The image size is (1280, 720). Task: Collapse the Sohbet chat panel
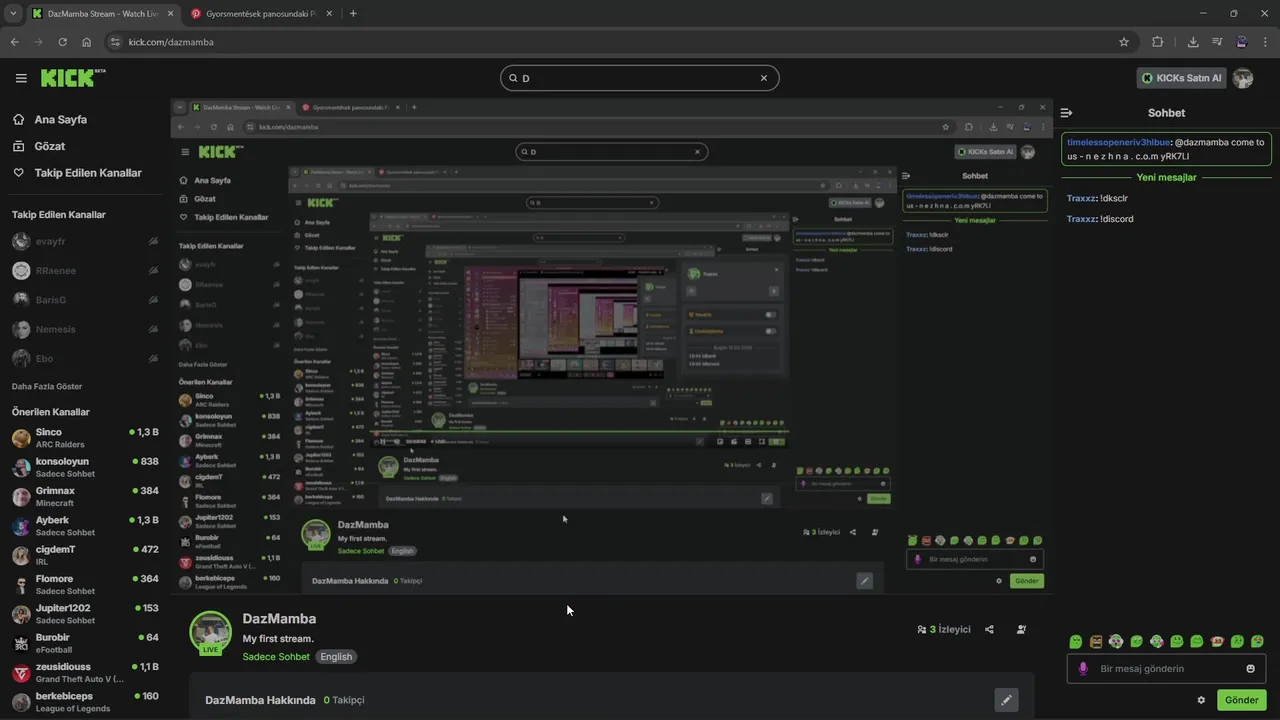point(1067,113)
